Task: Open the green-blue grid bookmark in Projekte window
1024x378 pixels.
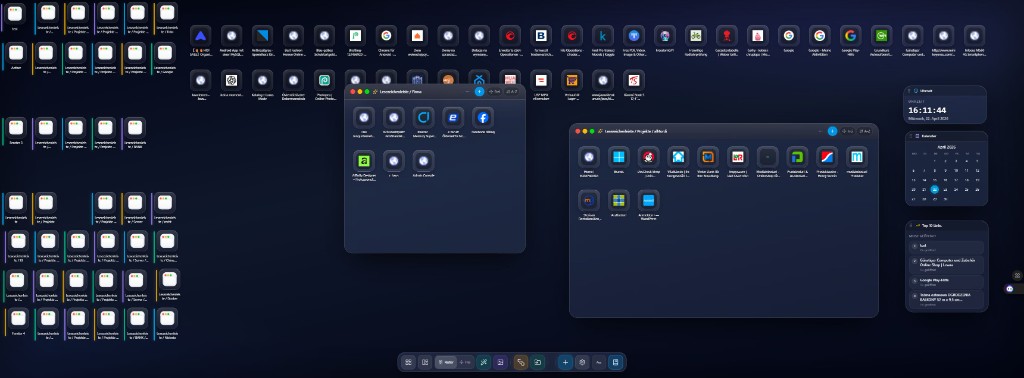Action: tap(618, 200)
